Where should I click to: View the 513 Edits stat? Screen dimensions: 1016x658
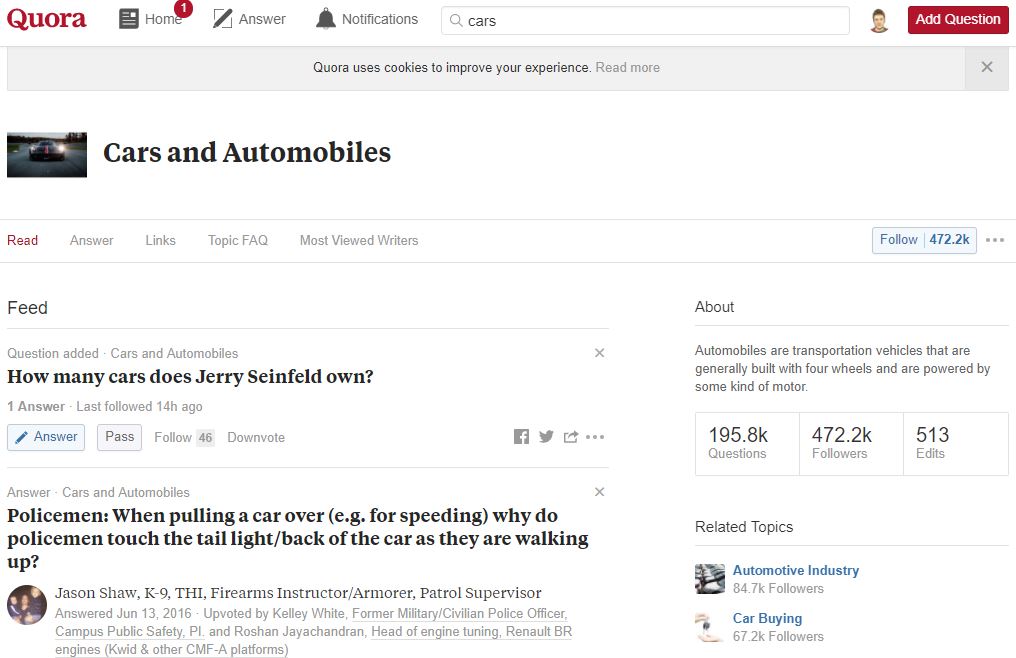956,443
